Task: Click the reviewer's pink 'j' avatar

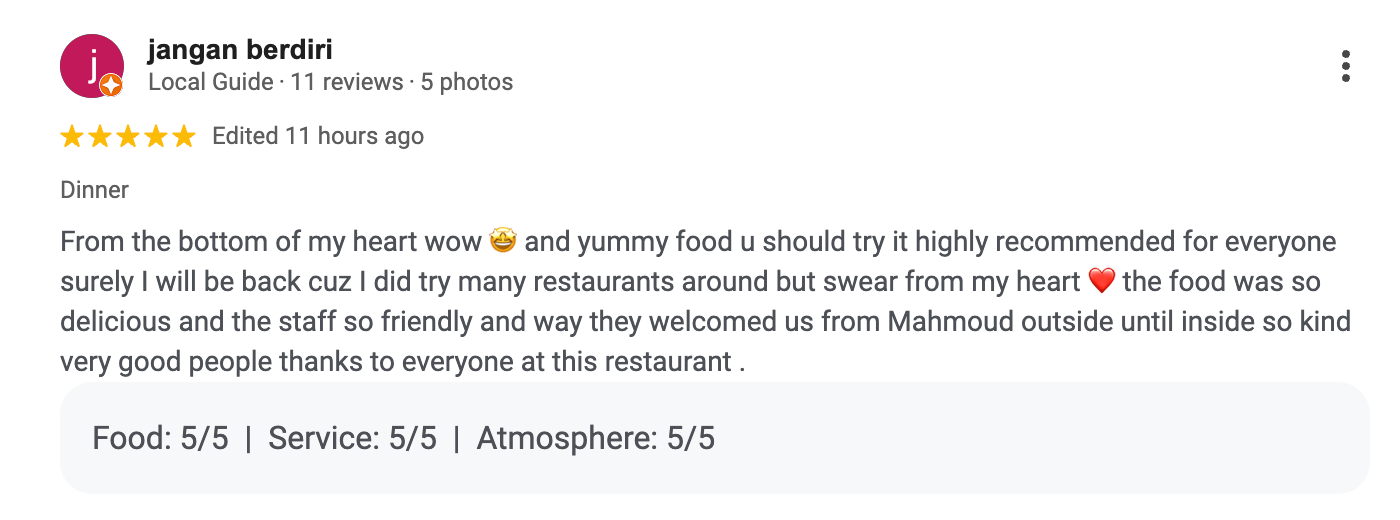Action: (x=91, y=65)
